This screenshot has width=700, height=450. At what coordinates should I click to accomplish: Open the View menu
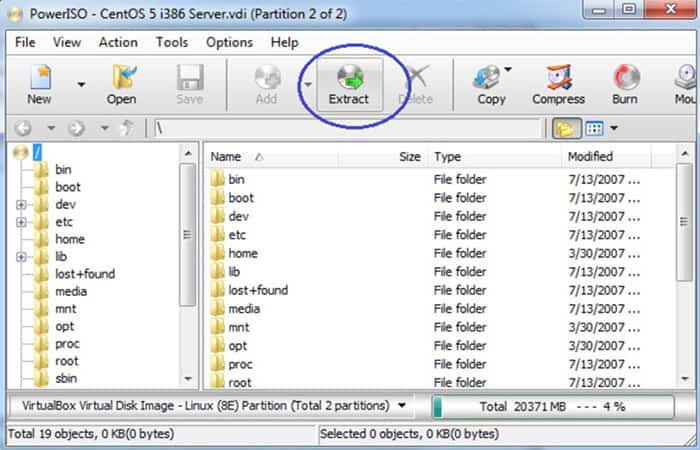pos(67,42)
